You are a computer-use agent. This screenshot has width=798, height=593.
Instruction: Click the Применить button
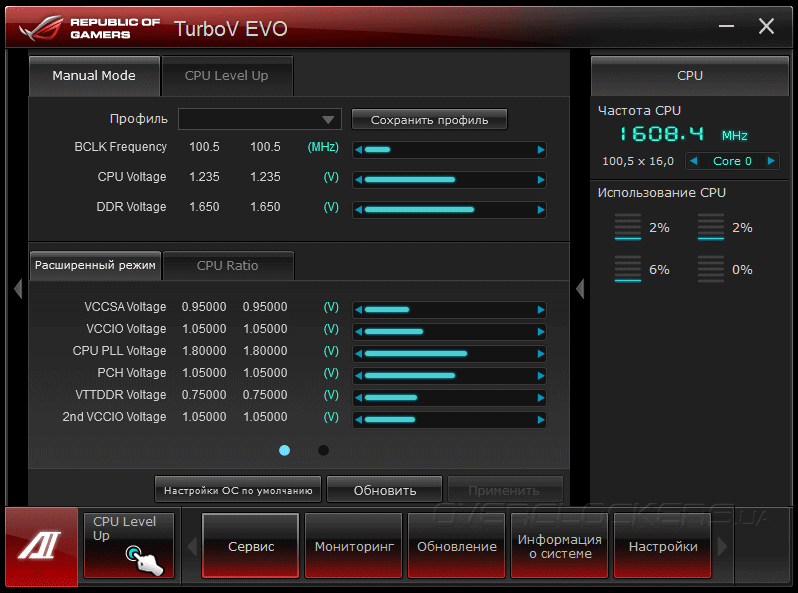[x=505, y=490]
